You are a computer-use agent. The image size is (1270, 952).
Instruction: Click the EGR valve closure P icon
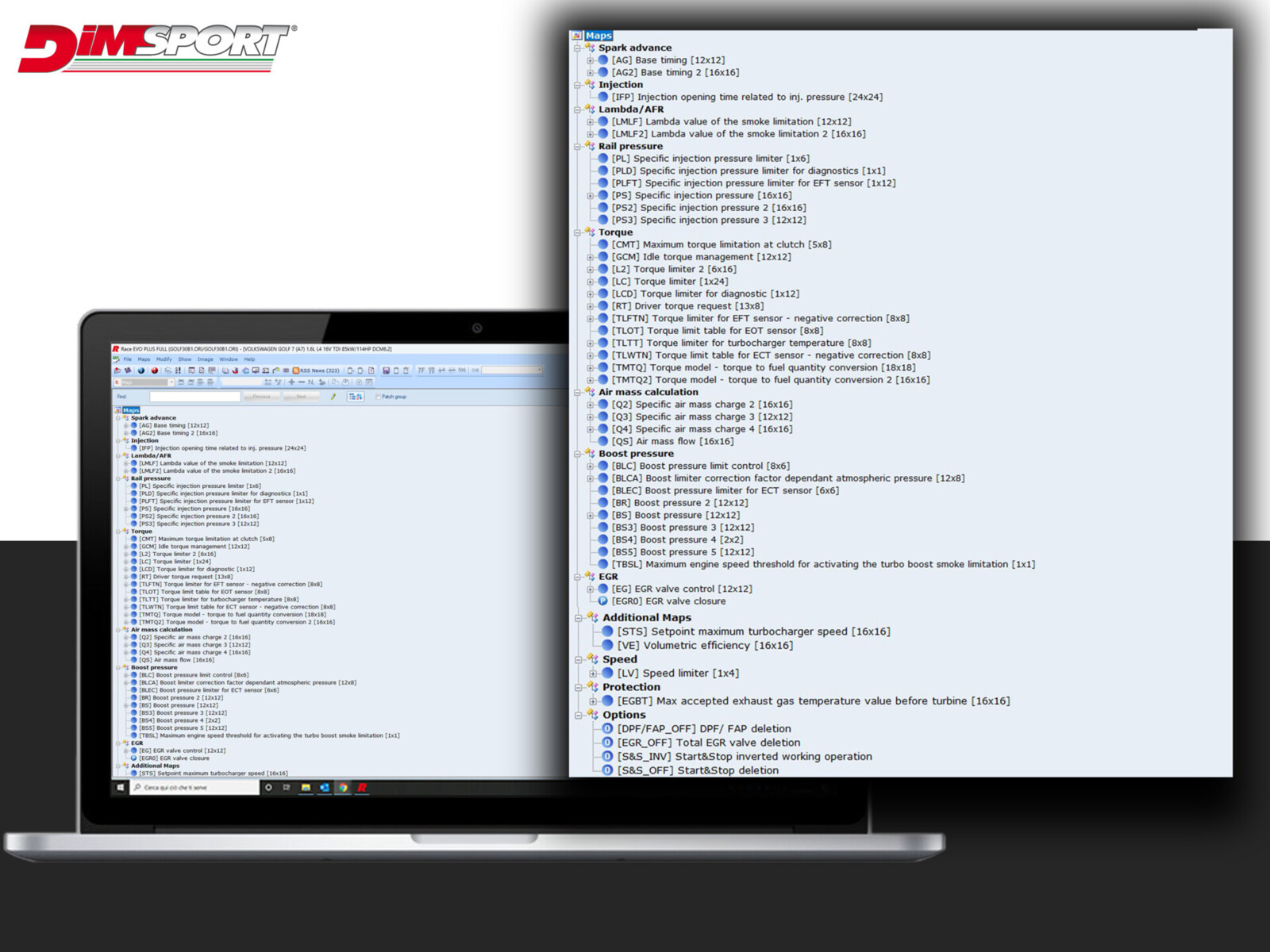pyautogui.click(x=603, y=601)
